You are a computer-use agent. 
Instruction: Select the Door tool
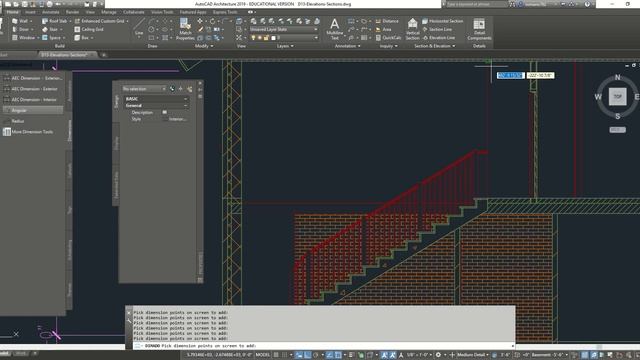pos(20,29)
